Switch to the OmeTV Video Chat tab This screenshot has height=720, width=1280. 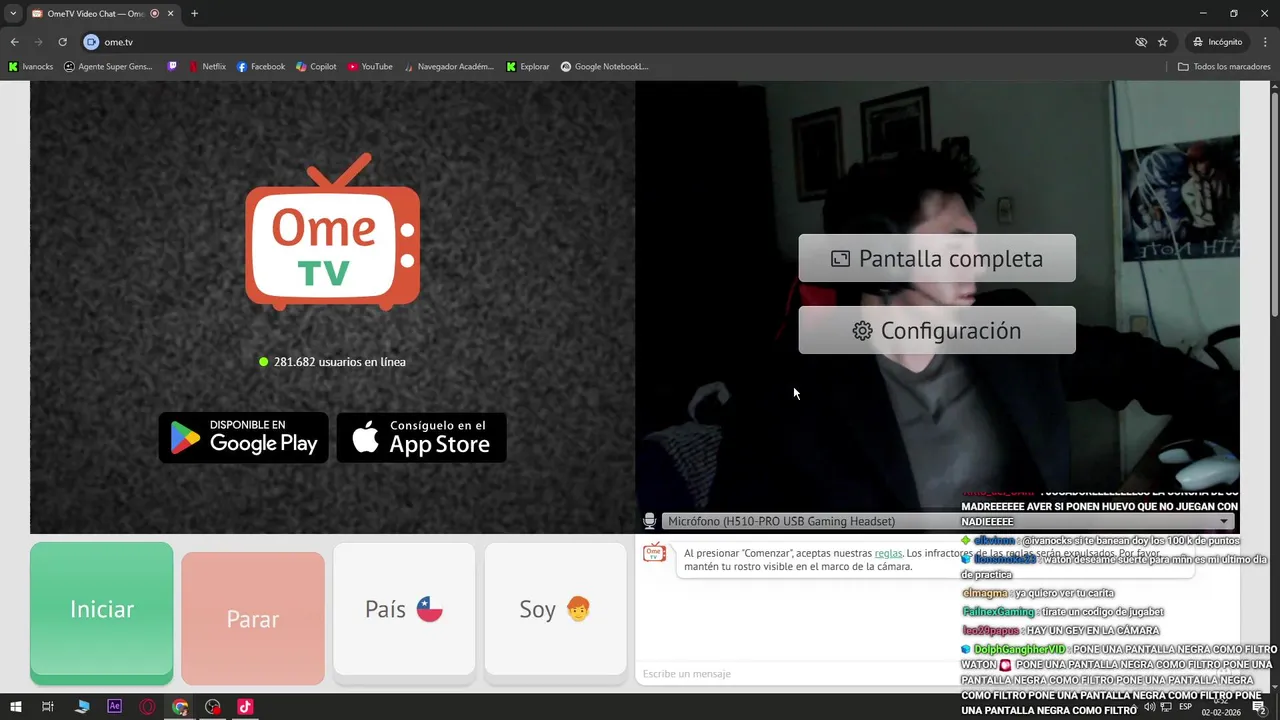94,14
